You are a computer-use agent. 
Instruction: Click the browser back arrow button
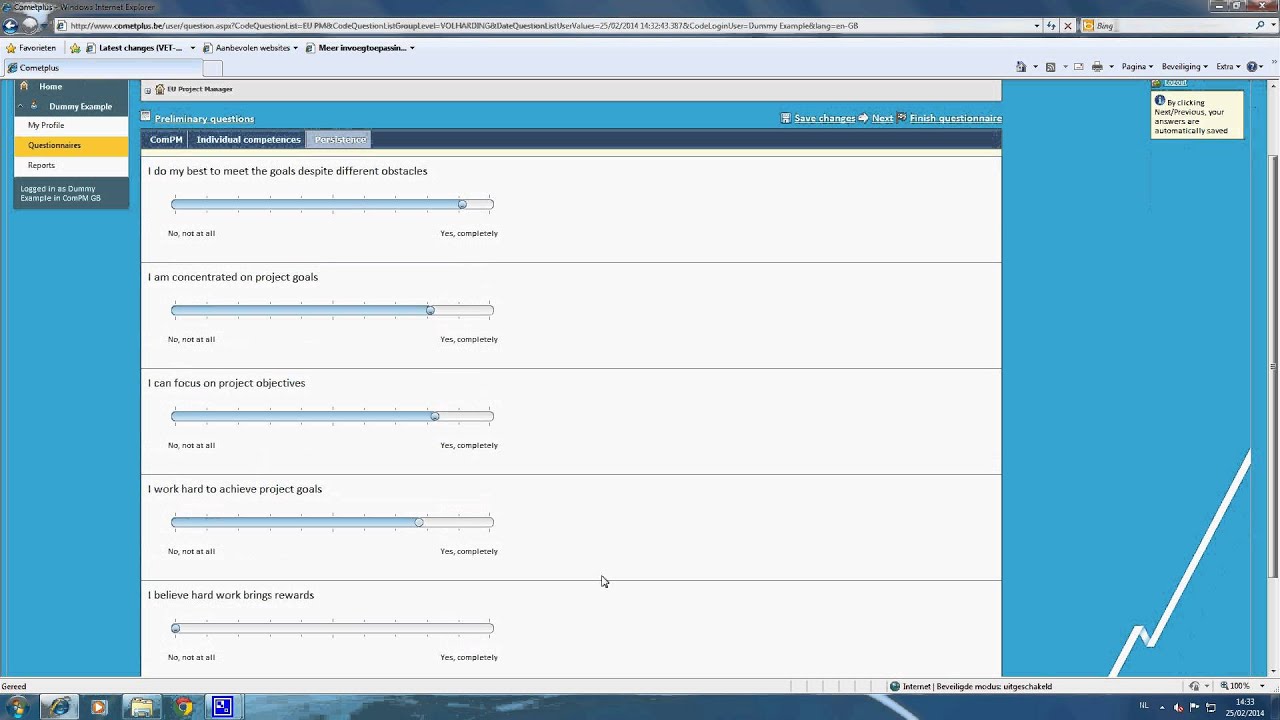pyautogui.click(x=11, y=25)
